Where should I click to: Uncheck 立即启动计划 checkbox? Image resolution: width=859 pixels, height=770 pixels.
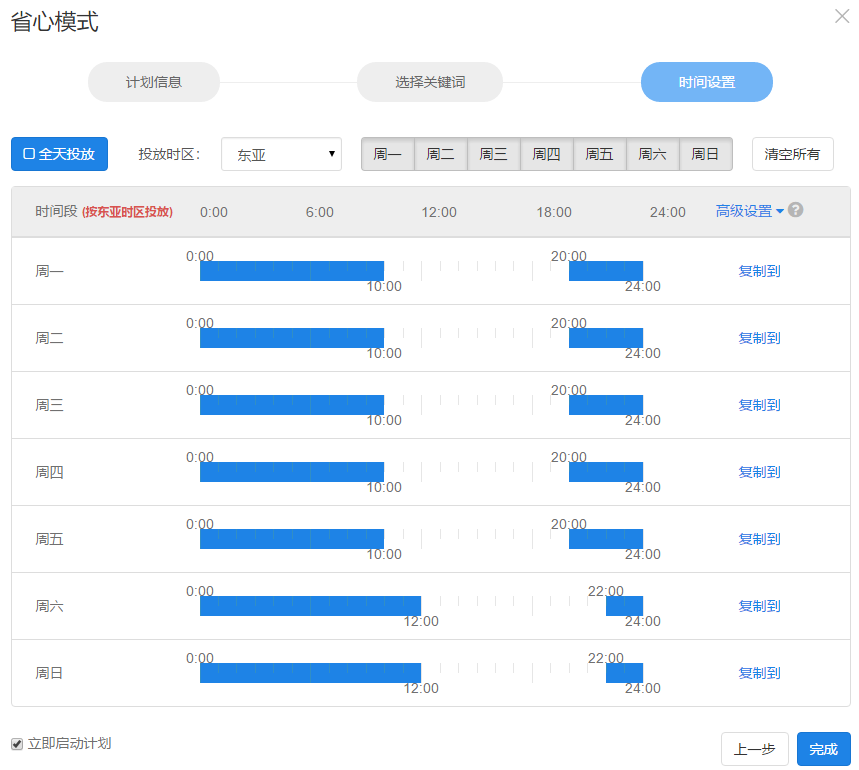coord(17,744)
